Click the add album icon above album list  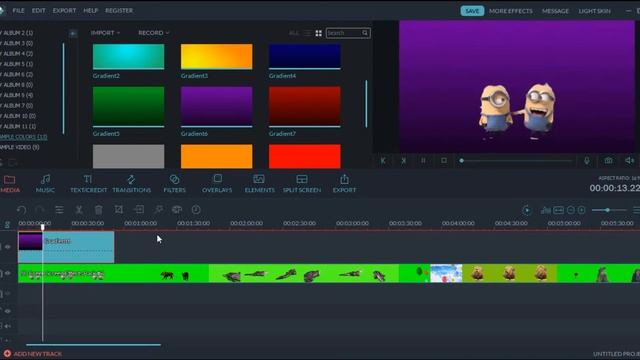(x=73, y=33)
